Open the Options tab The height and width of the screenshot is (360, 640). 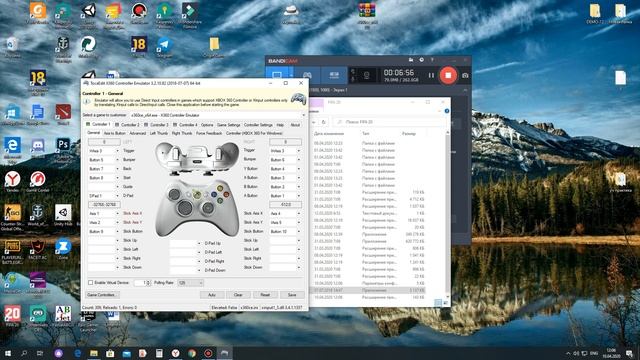click(x=207, y=124)
